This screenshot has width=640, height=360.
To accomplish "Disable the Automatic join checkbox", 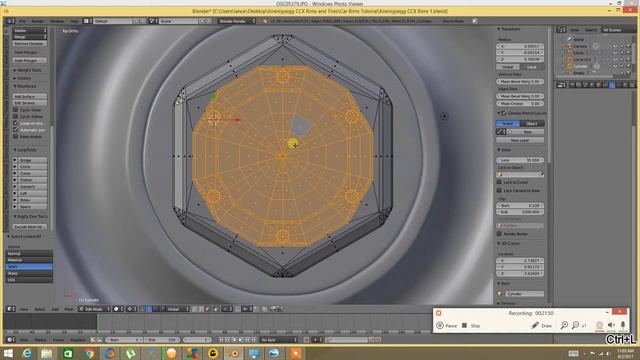I will tap(16, 130).
